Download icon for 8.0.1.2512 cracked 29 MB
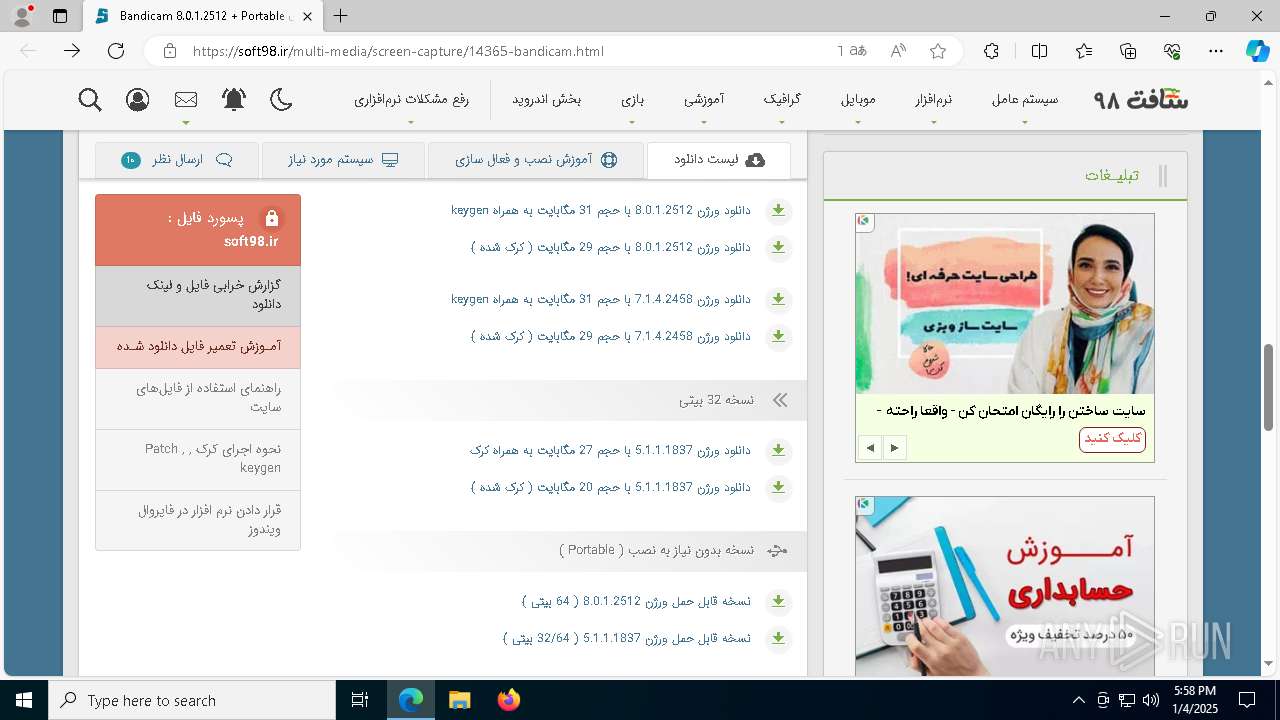This screenshot has height=720, width=1280. pos(778,247)
